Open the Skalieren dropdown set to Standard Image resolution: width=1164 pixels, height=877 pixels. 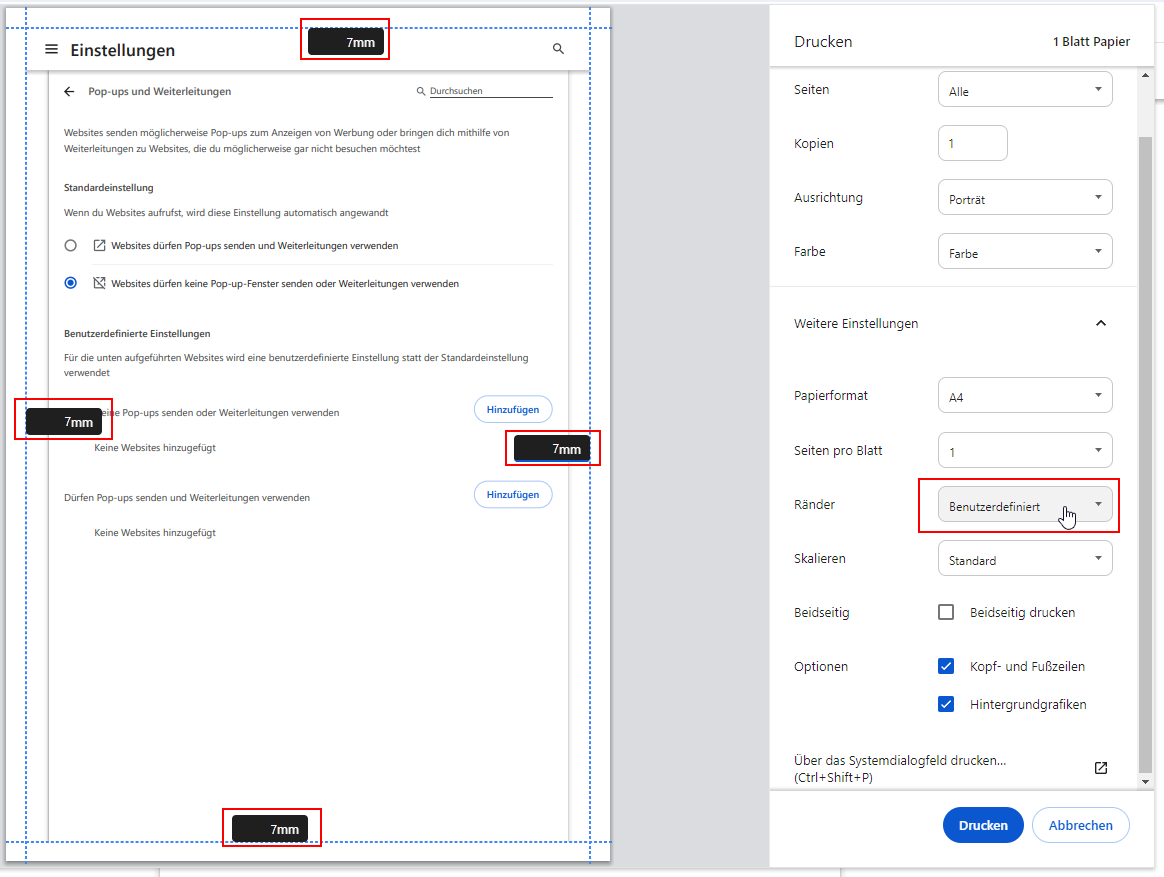coord(1025,558)
